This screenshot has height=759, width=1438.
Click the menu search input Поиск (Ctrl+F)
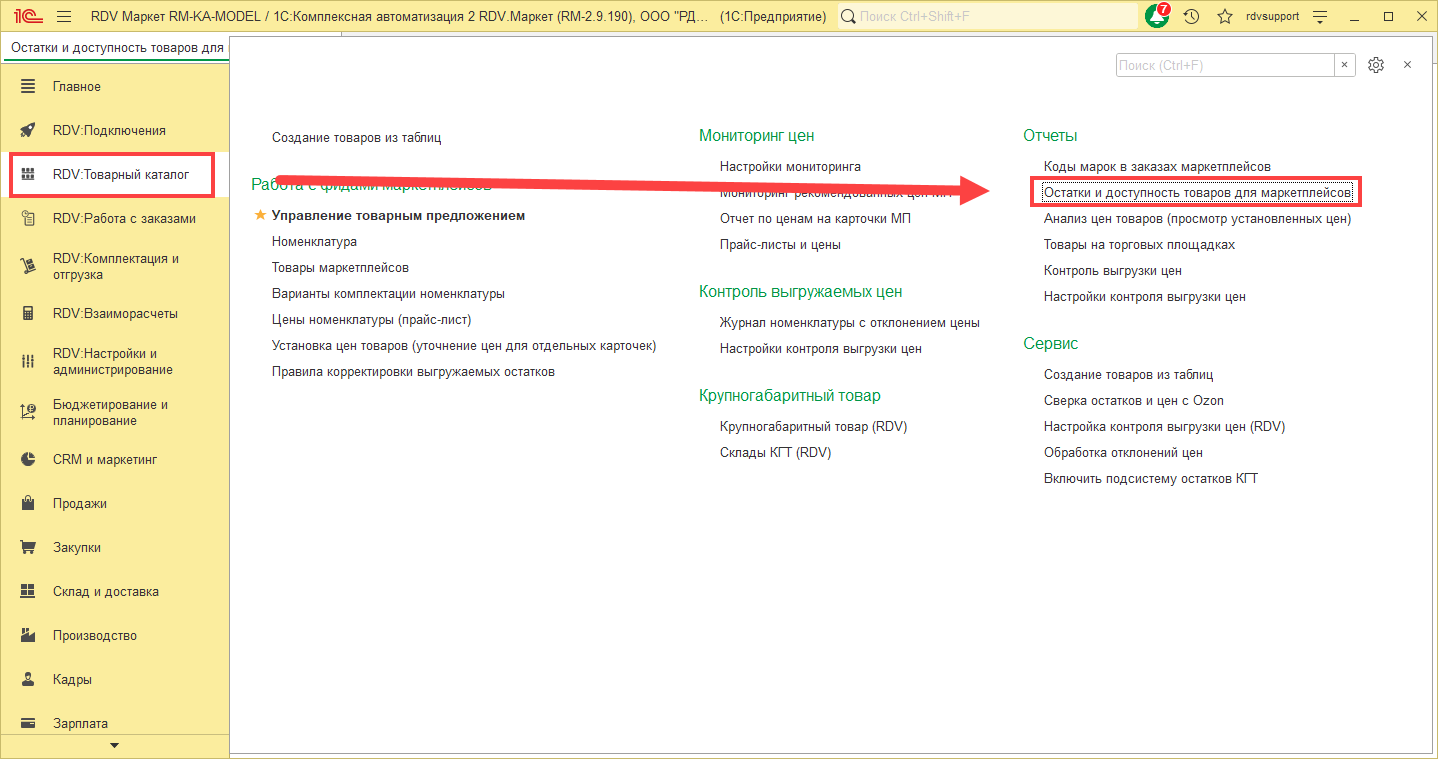coord(1225,65)
